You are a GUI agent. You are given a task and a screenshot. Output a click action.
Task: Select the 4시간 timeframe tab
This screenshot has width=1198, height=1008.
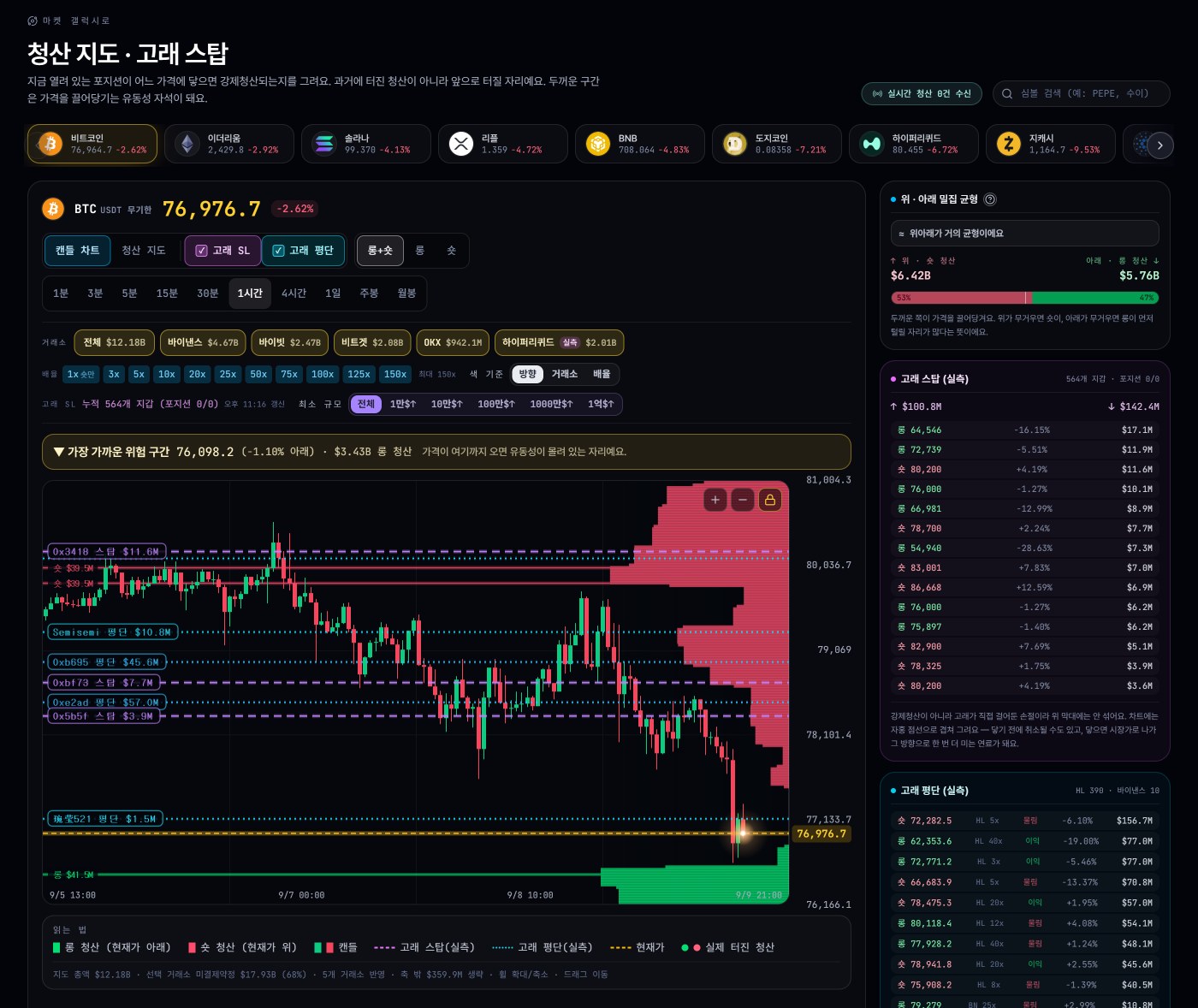(294, 294)
